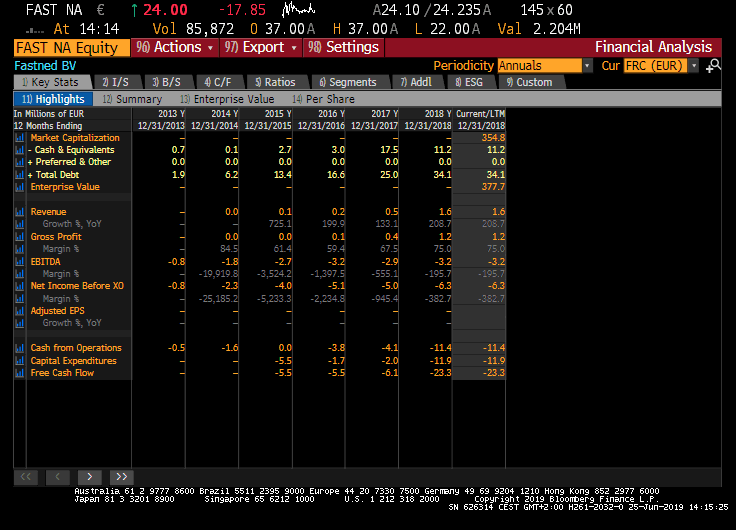Open the Export dropdown menu

pyautogui.click(x=261, y=47)
